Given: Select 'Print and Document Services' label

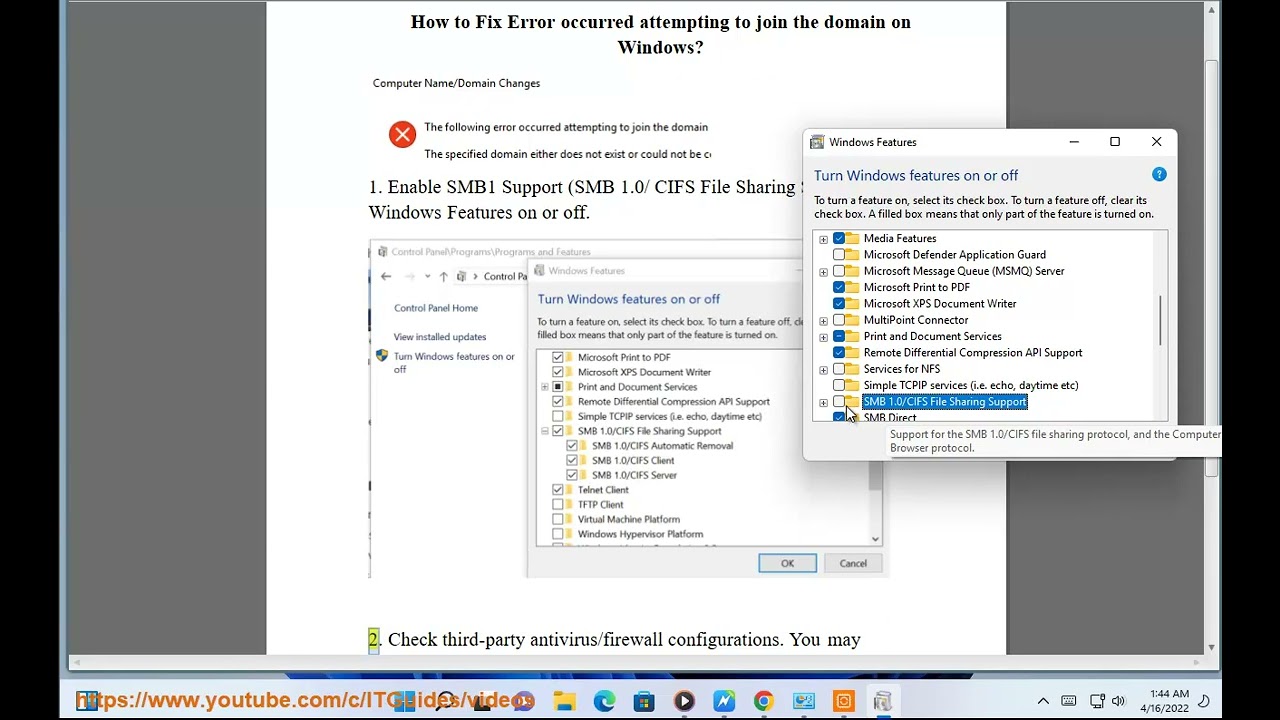Looking at the screenshot, I should coord(933,336).
